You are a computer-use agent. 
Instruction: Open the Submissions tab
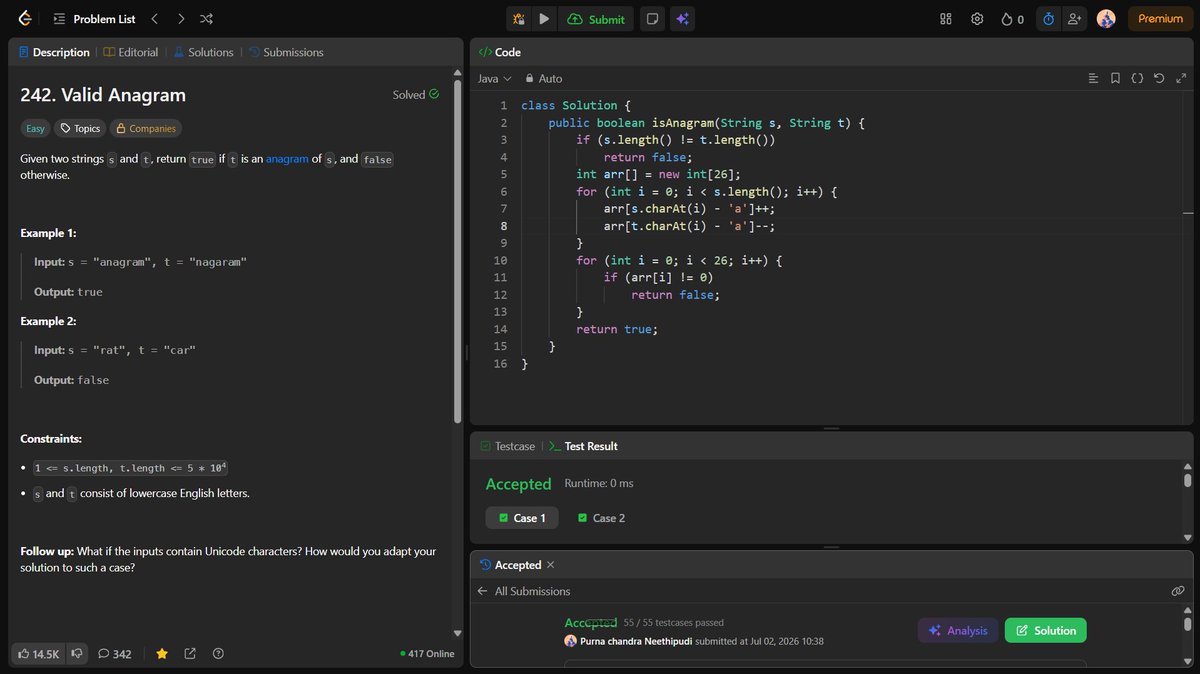(286, 52)
